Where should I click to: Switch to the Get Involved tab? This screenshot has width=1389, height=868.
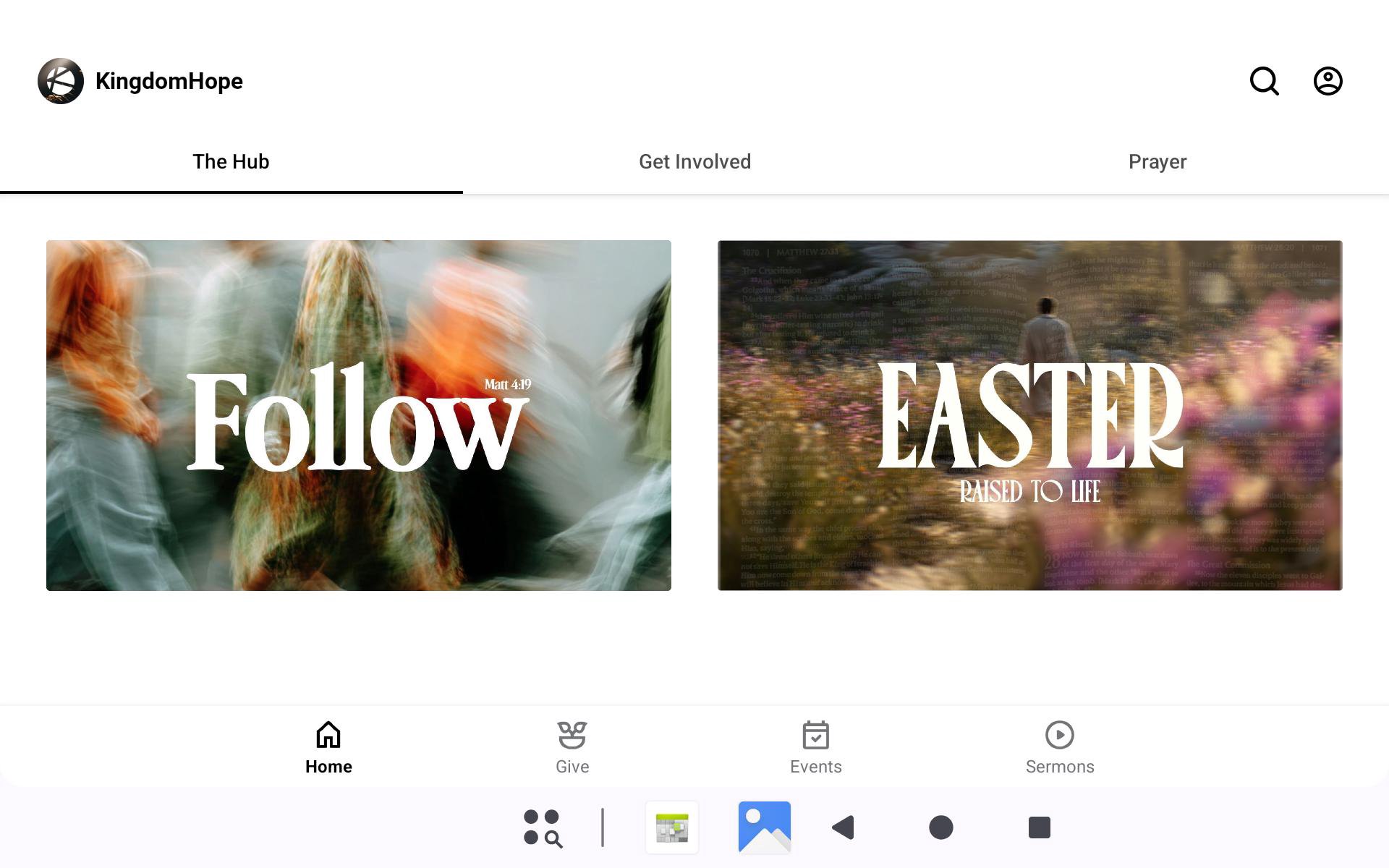click(x=694, y=161)
